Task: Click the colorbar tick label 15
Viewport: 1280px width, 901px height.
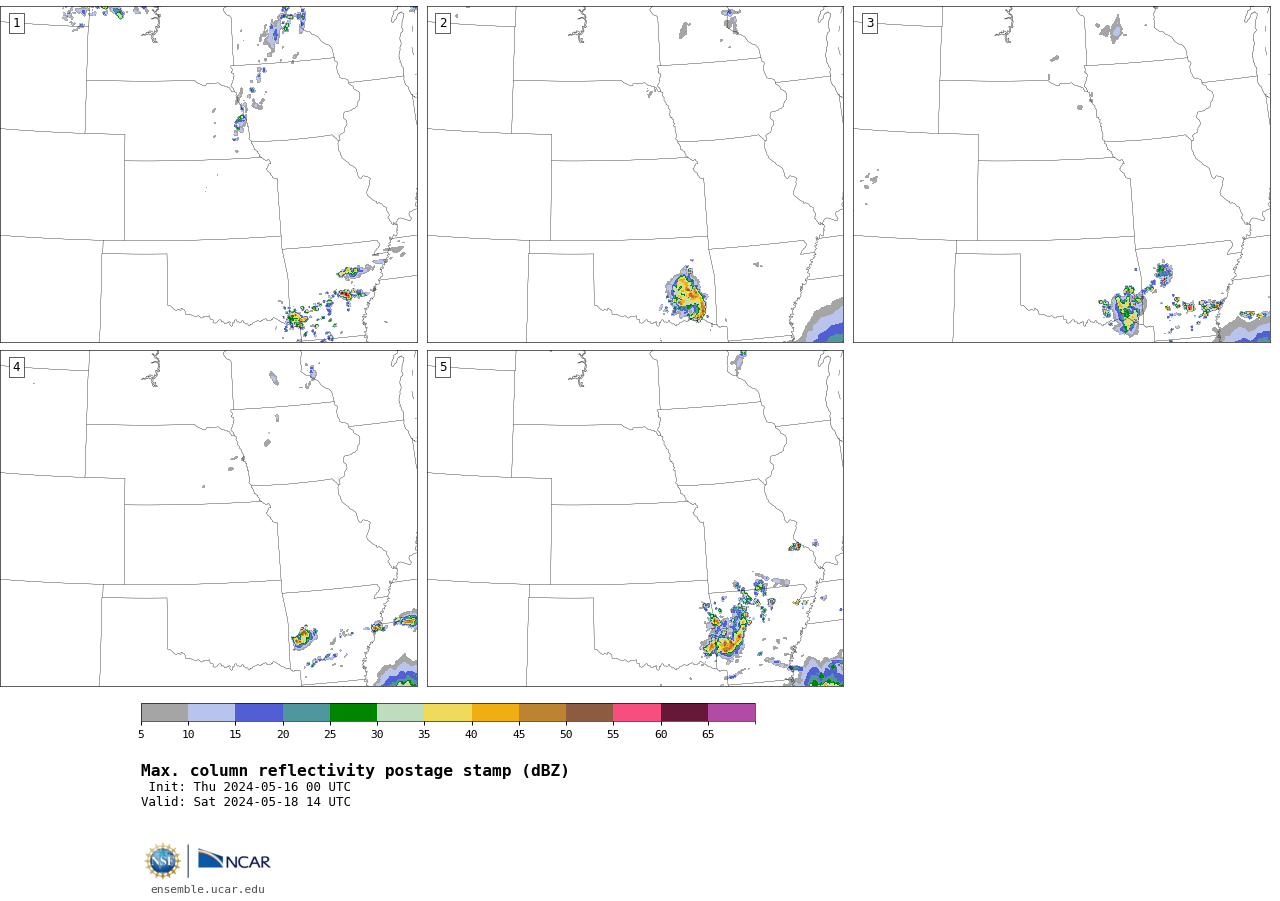Action: tap(236, 735)
